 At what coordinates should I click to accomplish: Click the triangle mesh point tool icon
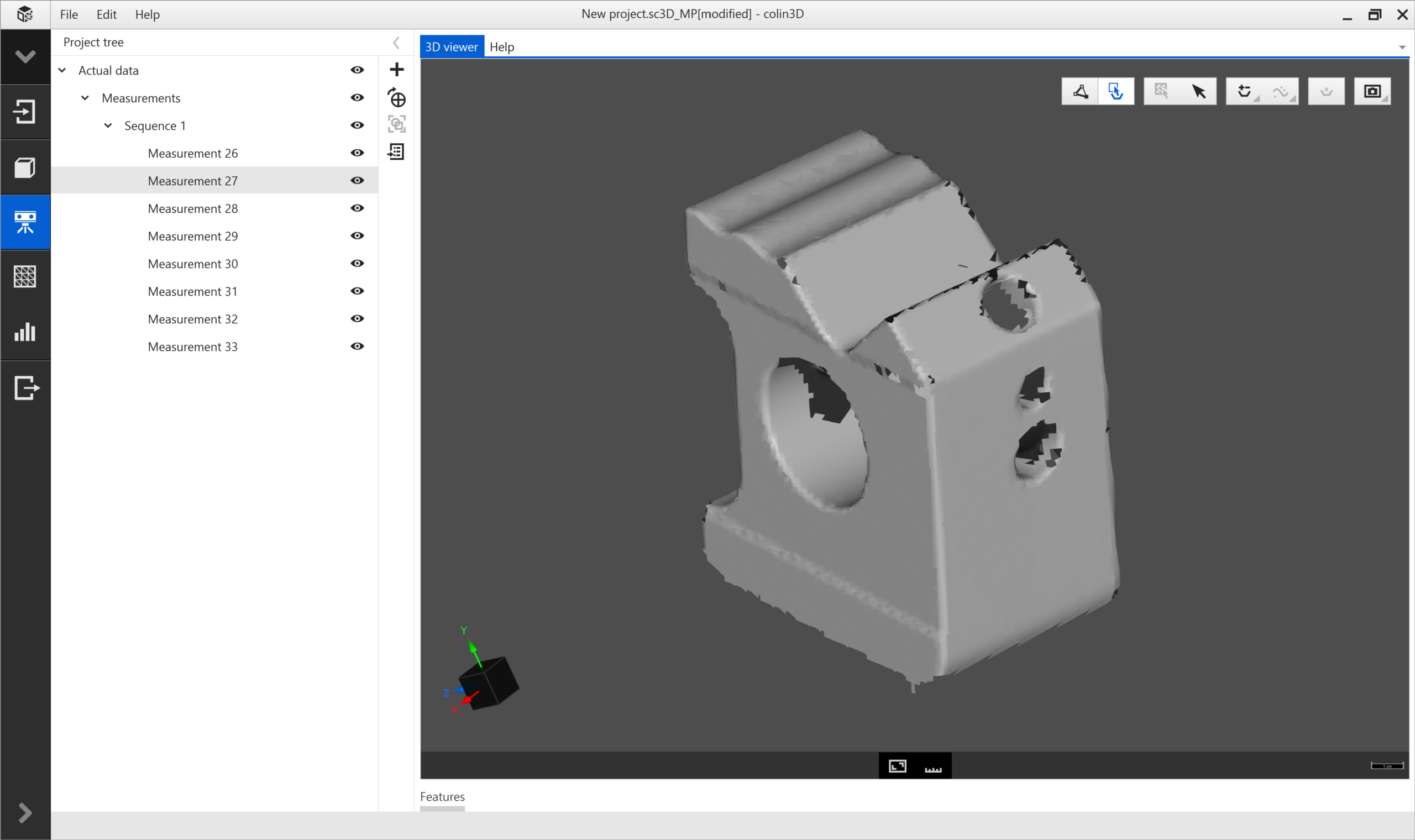(x=1080, y=91)
